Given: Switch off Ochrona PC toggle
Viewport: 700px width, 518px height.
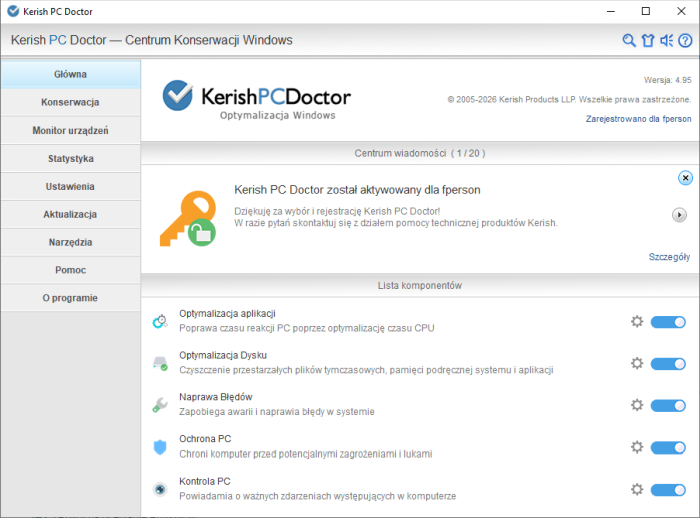Looking at the screenshot, I should [668, 447].
